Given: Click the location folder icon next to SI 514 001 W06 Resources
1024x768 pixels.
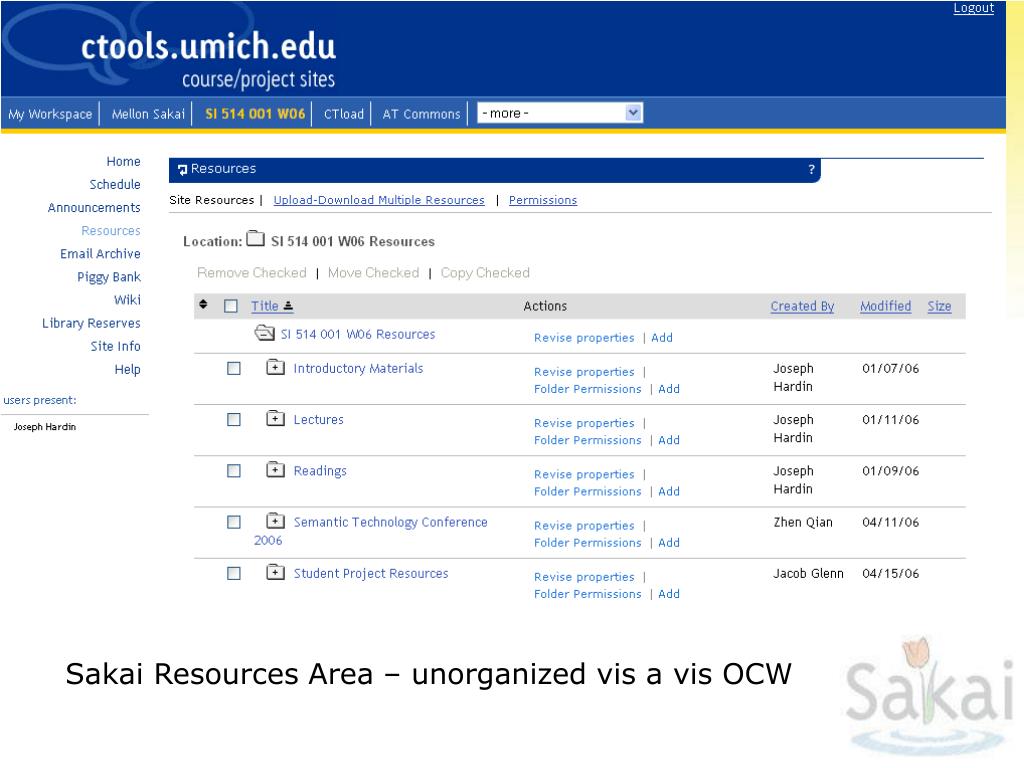Looking at the screenshot, I should (255, 238).
